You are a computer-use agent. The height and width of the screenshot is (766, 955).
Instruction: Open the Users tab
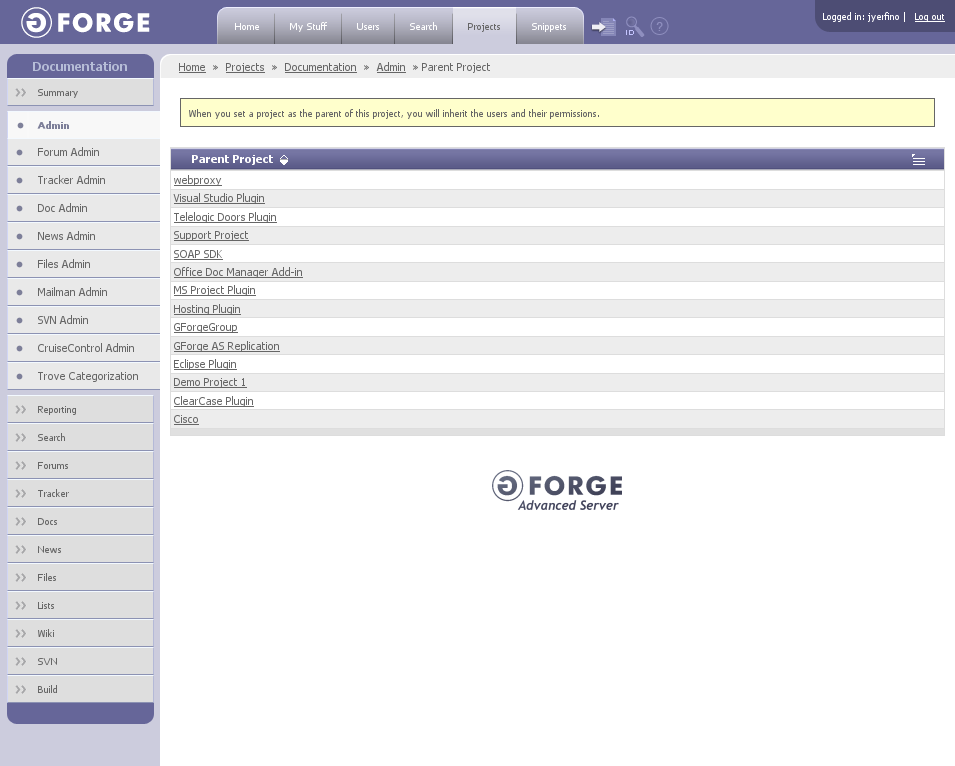368,27
